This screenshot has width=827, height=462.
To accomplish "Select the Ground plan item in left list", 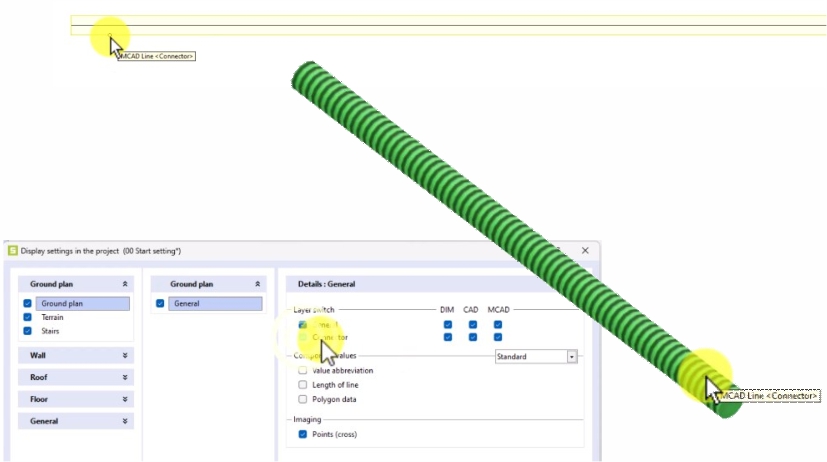I will (x=82, y=303).
